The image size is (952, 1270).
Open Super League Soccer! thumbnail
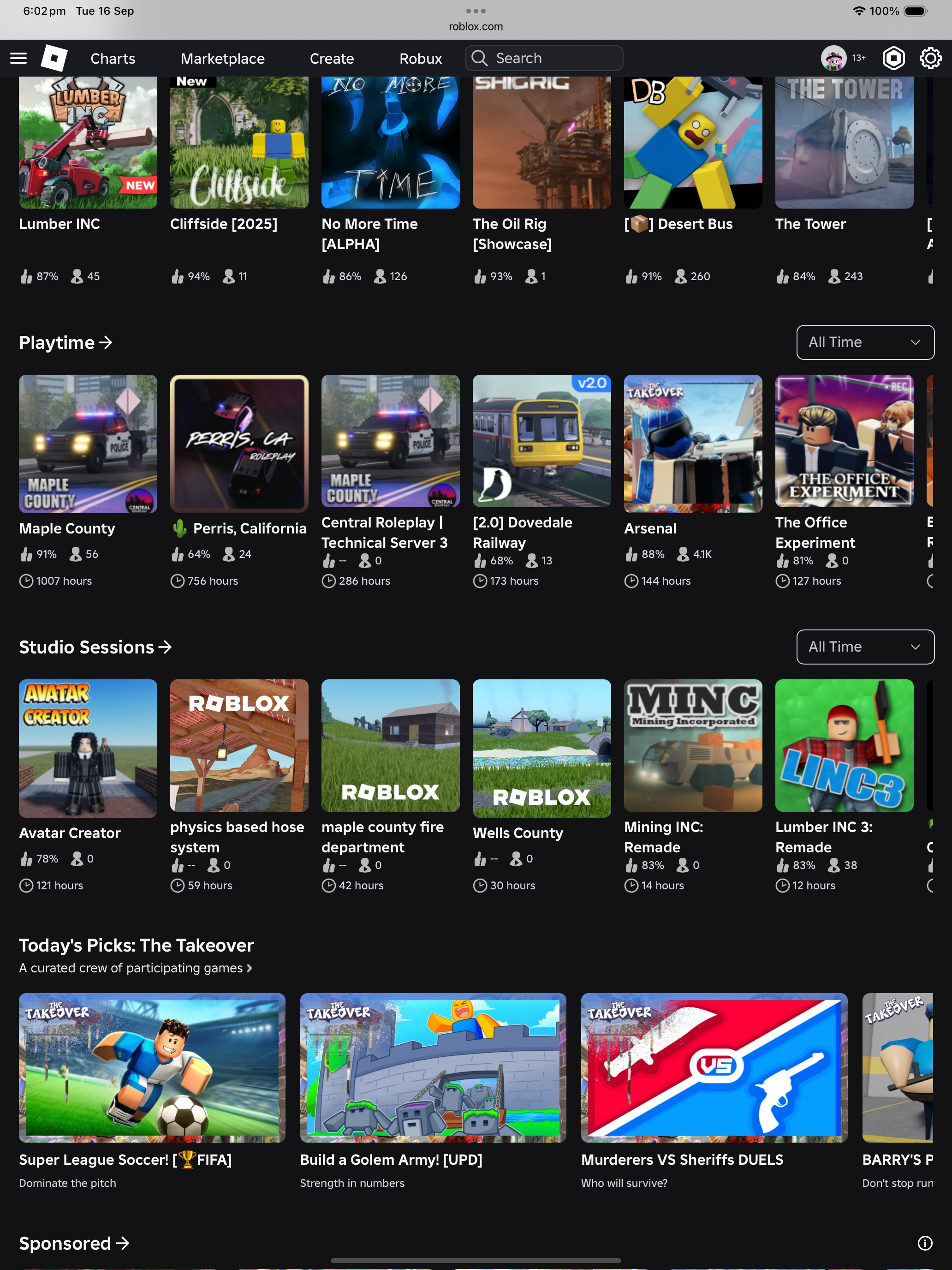pos(152,1067)
